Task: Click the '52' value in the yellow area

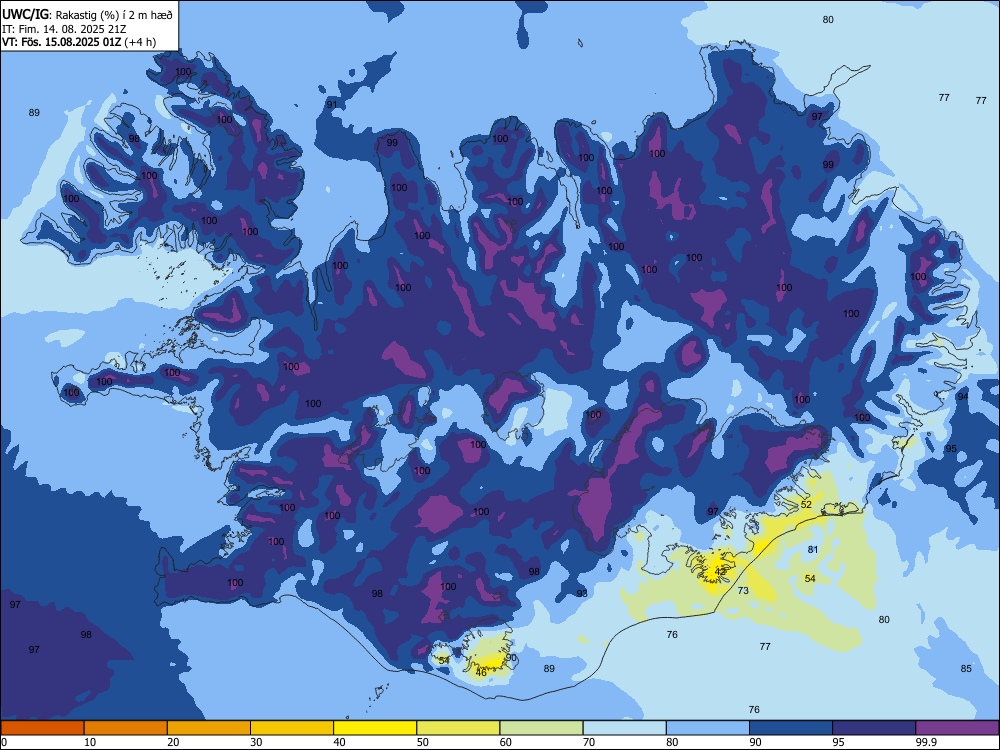Action: coord(806,504)
